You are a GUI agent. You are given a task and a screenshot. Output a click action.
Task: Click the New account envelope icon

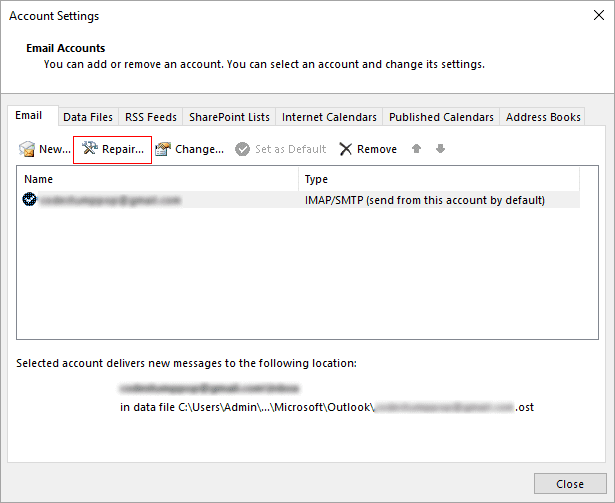point(27,149)
